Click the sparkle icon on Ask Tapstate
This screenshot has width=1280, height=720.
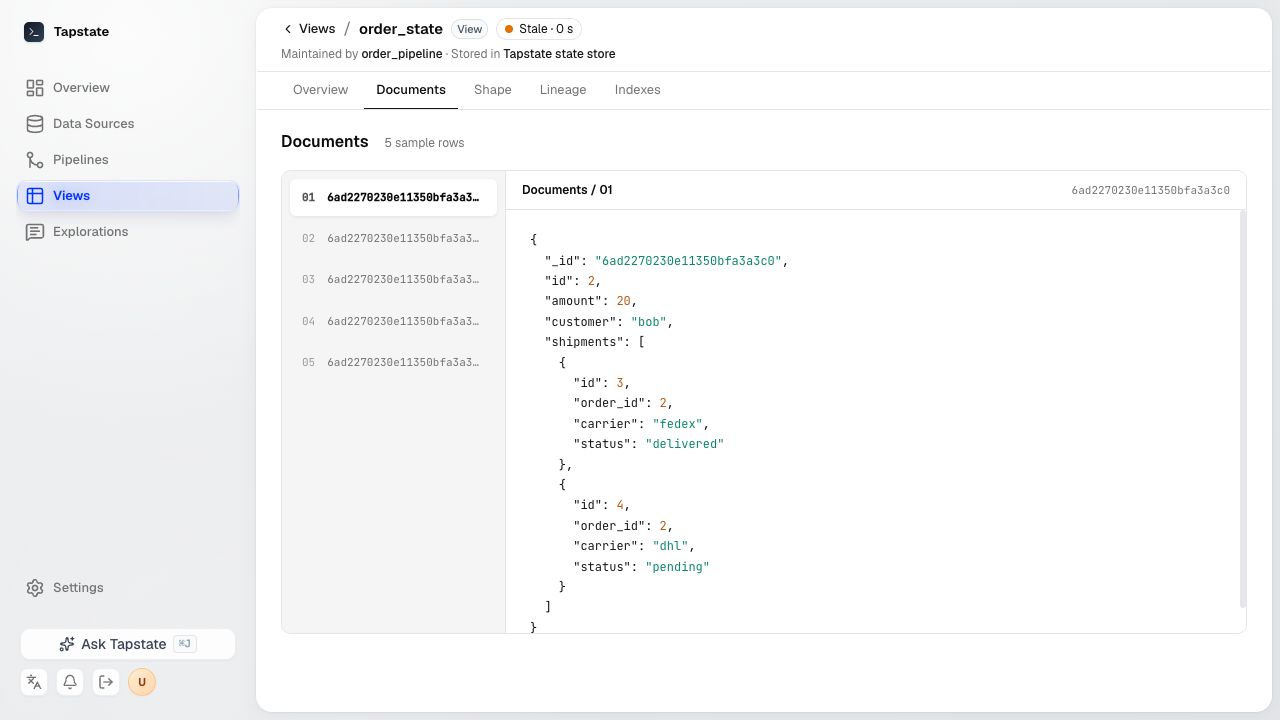[67, 644]
